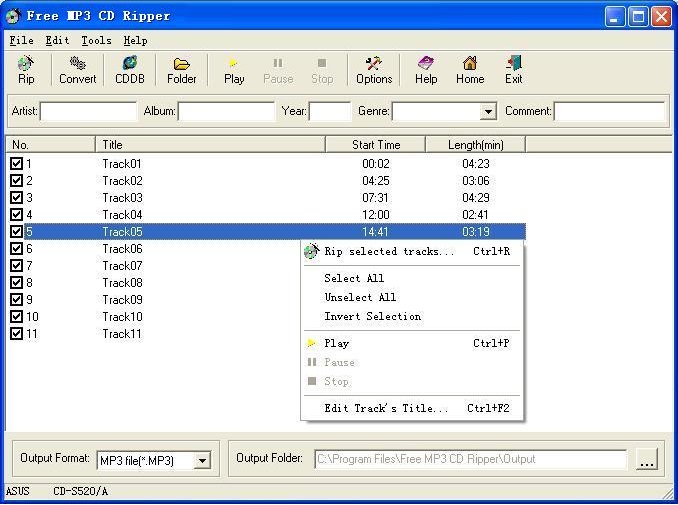The image size is (678, 505).
Task: Click the 04:25 start time cell
Action: [x=376, y=181]
